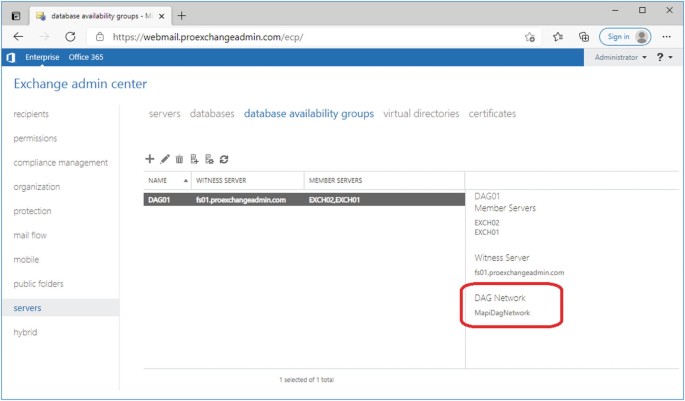Click the Sign in profile button
Viewport: 685px width, 401px height.
(x=625, y=37)
